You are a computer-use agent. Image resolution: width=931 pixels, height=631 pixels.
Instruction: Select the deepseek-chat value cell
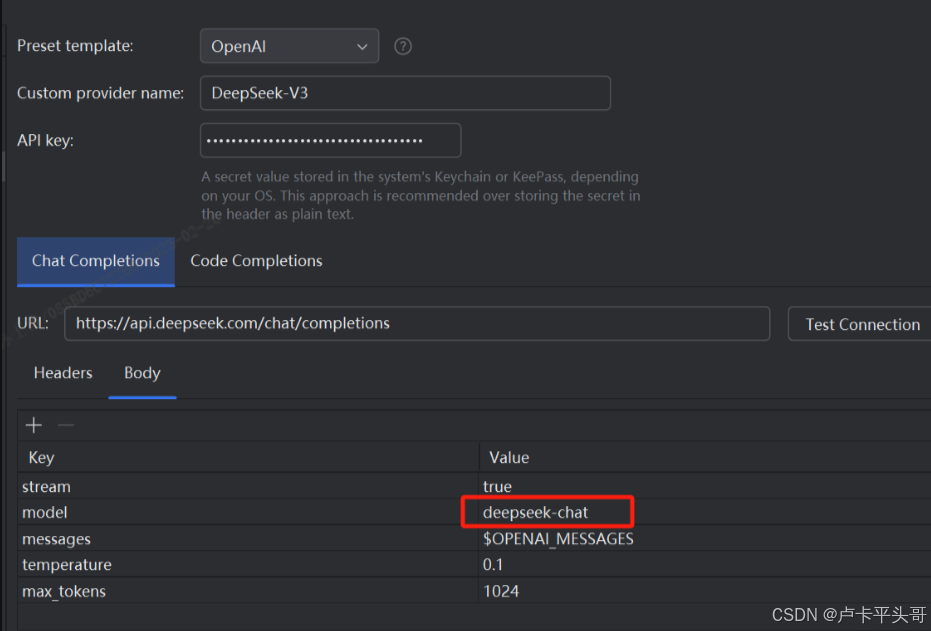[705, 512]
